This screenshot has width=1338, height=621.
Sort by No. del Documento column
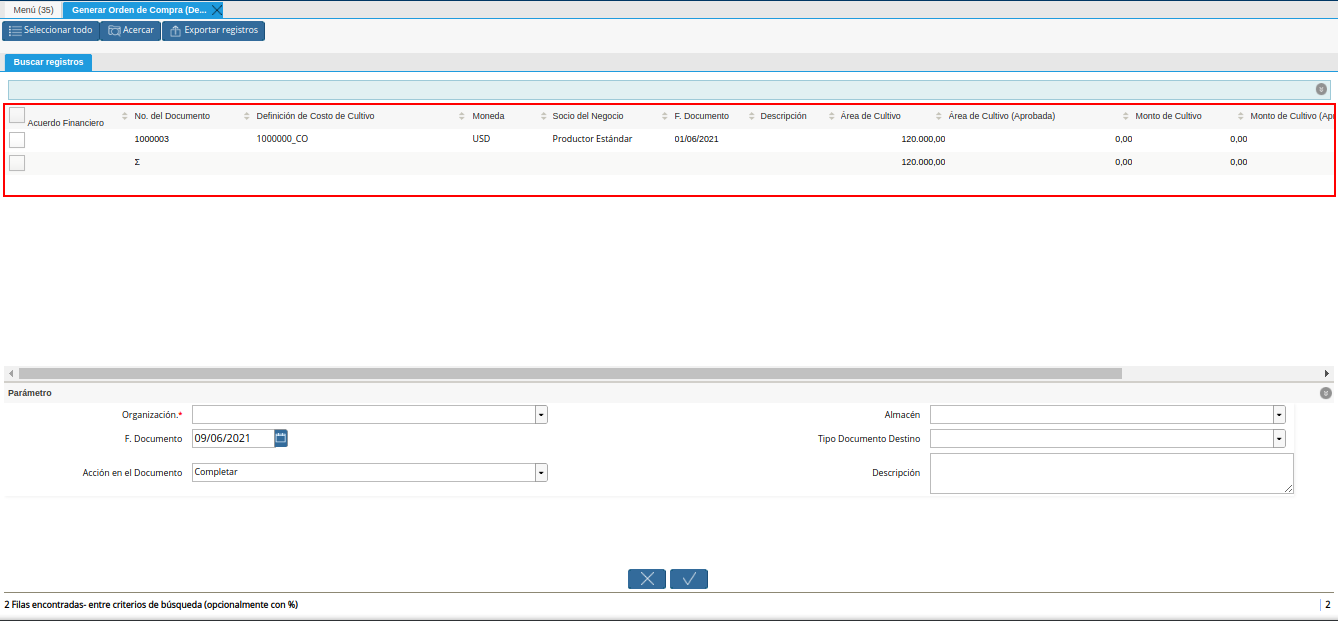(x=172, y=116)
